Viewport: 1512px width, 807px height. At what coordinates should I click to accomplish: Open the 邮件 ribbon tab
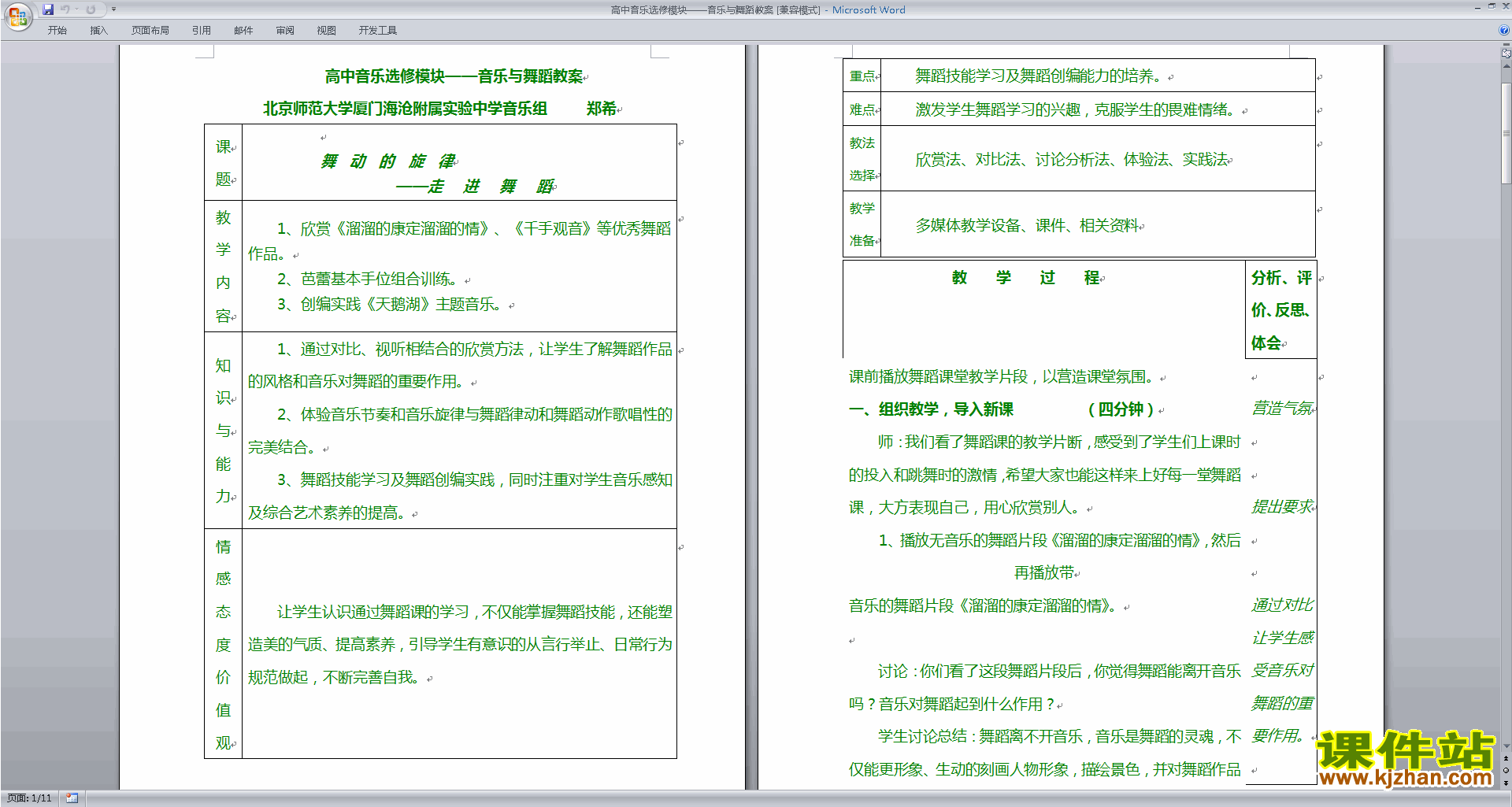243,31
